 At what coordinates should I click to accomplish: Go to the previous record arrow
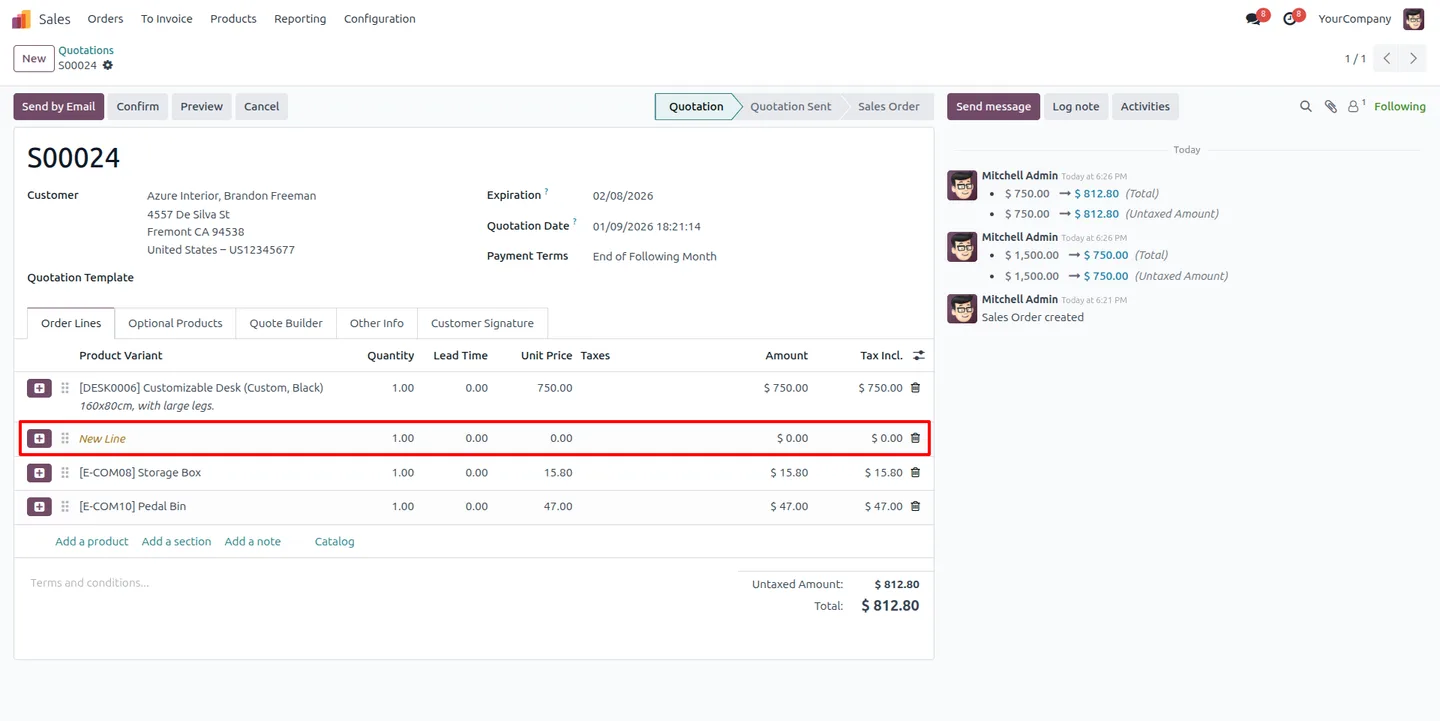[1387, 59]
